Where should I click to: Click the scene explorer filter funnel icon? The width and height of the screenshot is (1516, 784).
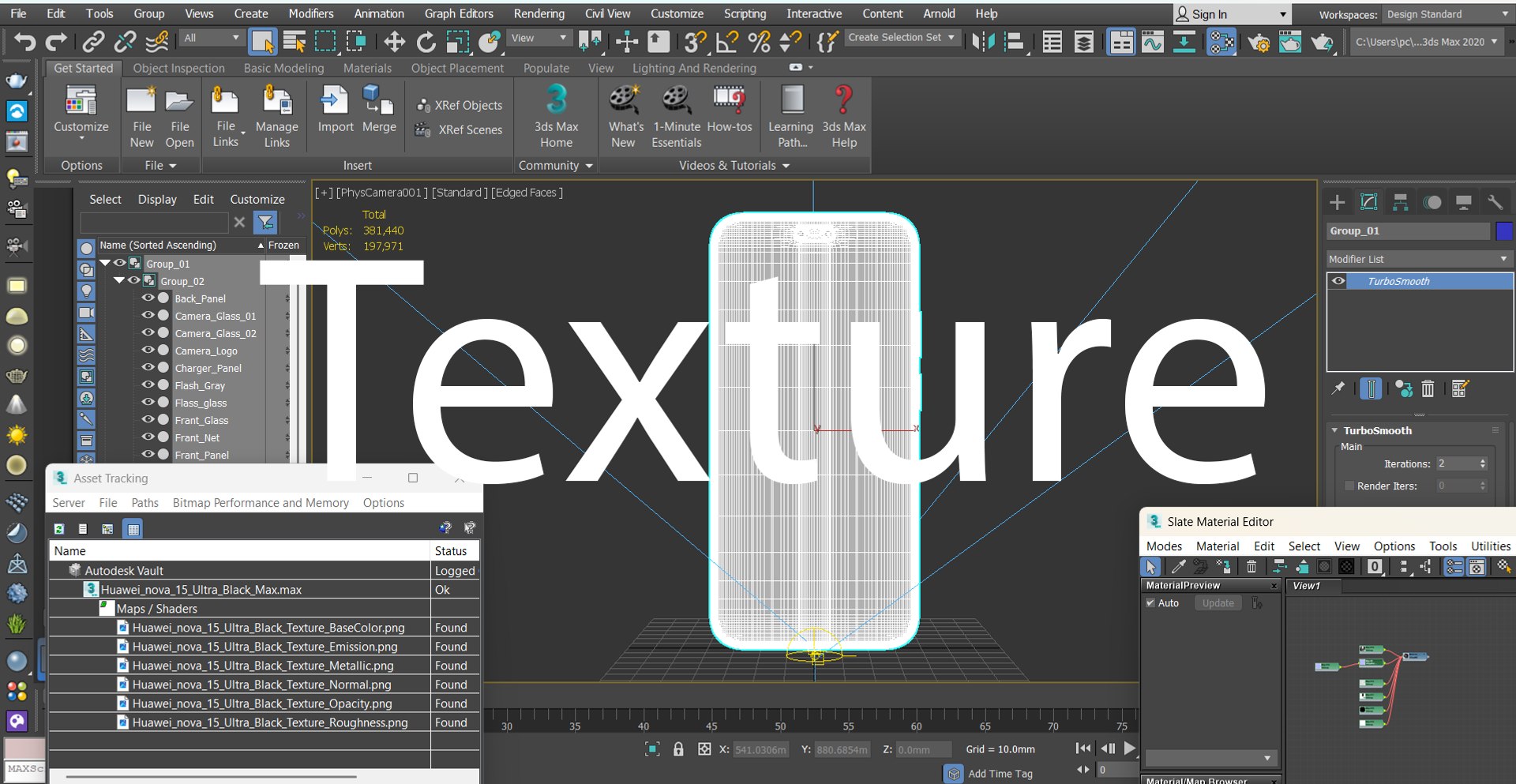pos(265,223)
